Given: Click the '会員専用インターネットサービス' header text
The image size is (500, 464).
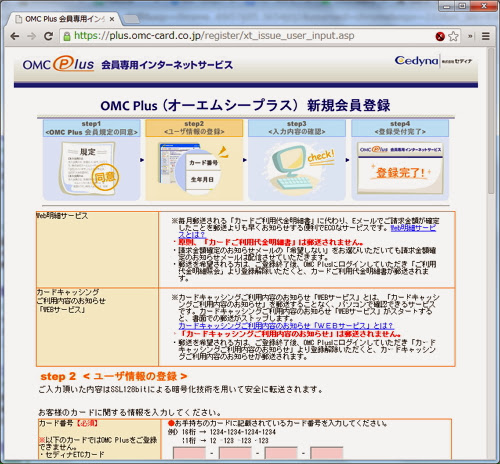Looking at the screenshot, I should click(x=167, y=65).
